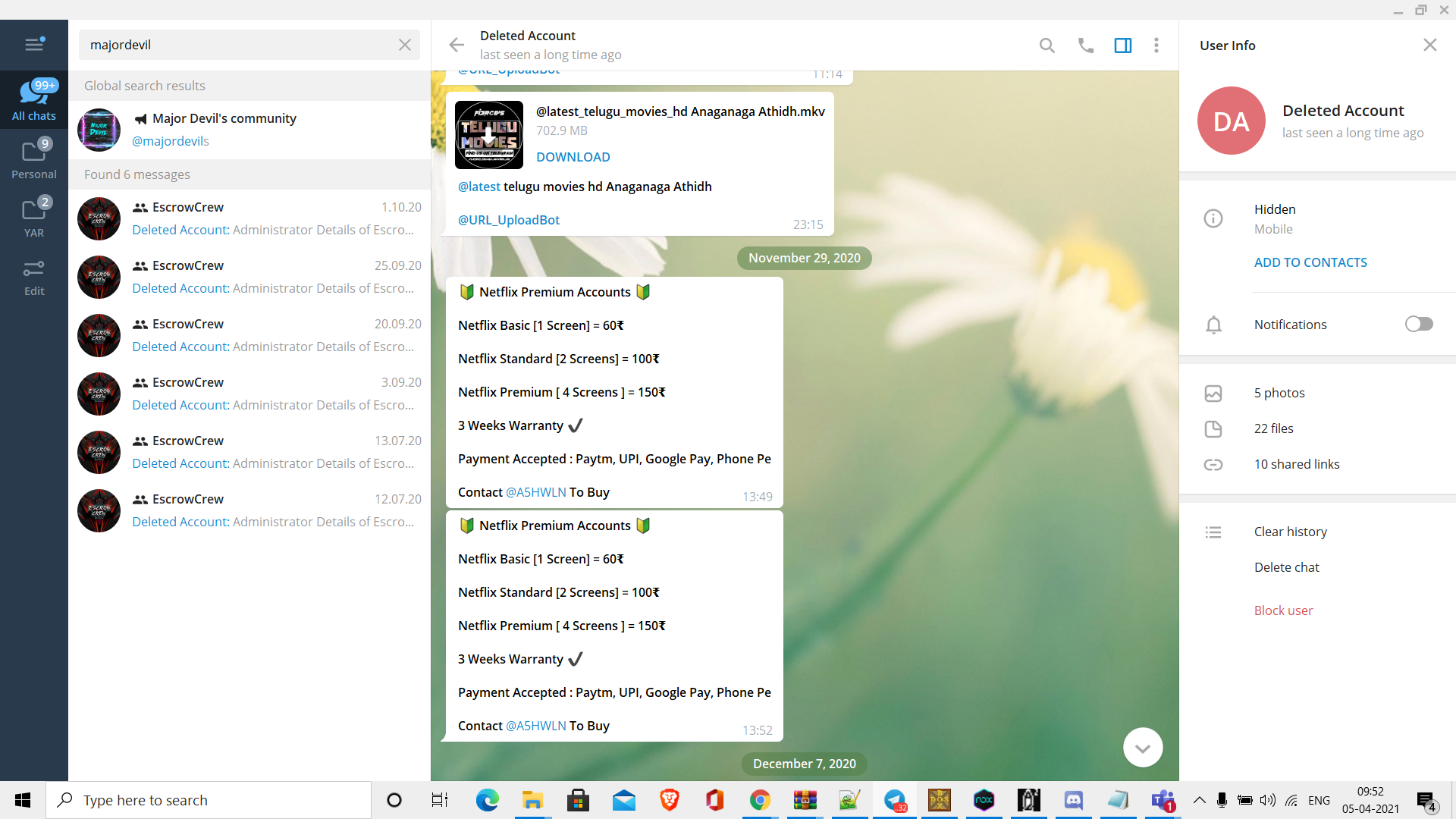The image size is (1456, 819).
Task: Click the December 7, 2020 date badge
Action: point(804,764)
